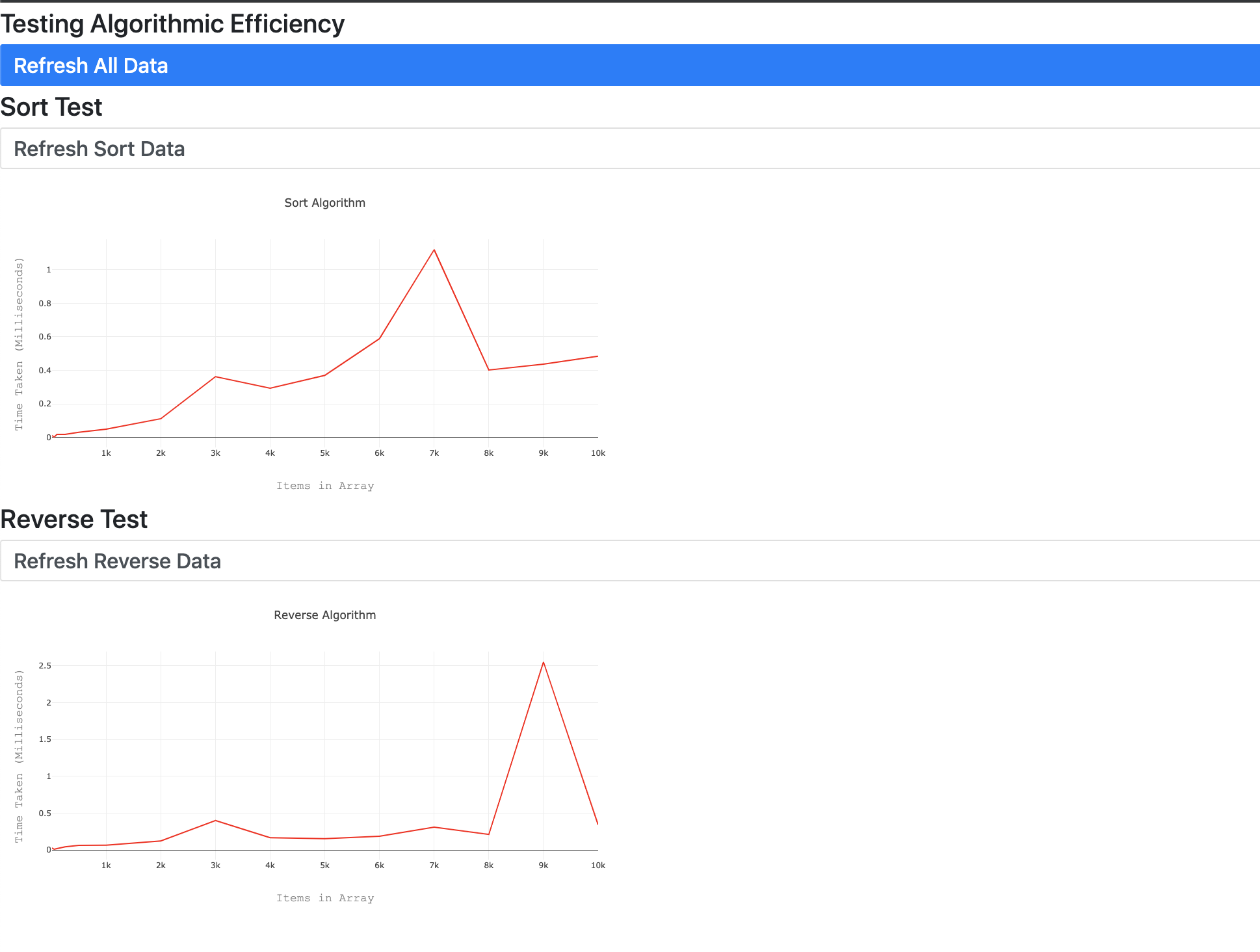The image size is (1260, 952).
Task: Click the 0.8 y-axis tick on sort chart
Action: 45,304
